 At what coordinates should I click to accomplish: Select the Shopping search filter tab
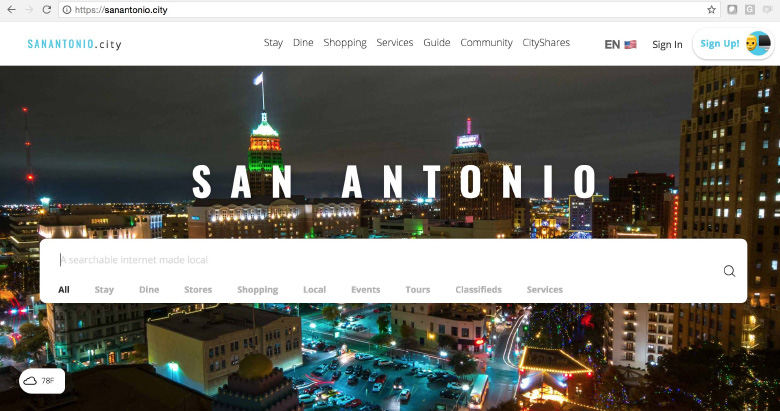click(258, 290)
